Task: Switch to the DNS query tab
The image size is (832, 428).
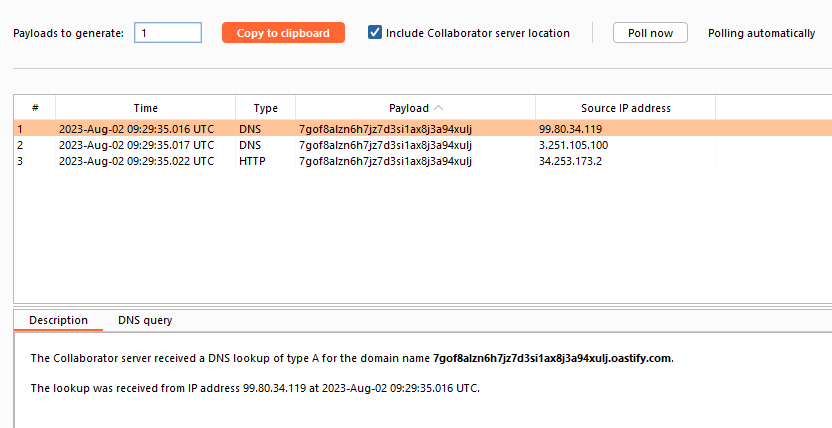Action: point(145,320)
